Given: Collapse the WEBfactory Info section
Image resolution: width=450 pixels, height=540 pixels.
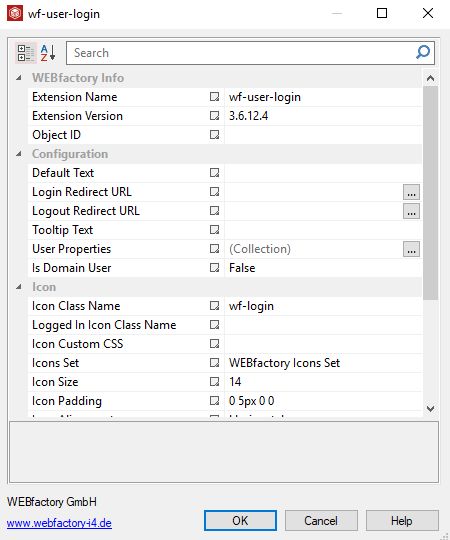Looking at the screenshot, I should pos(19,78).
